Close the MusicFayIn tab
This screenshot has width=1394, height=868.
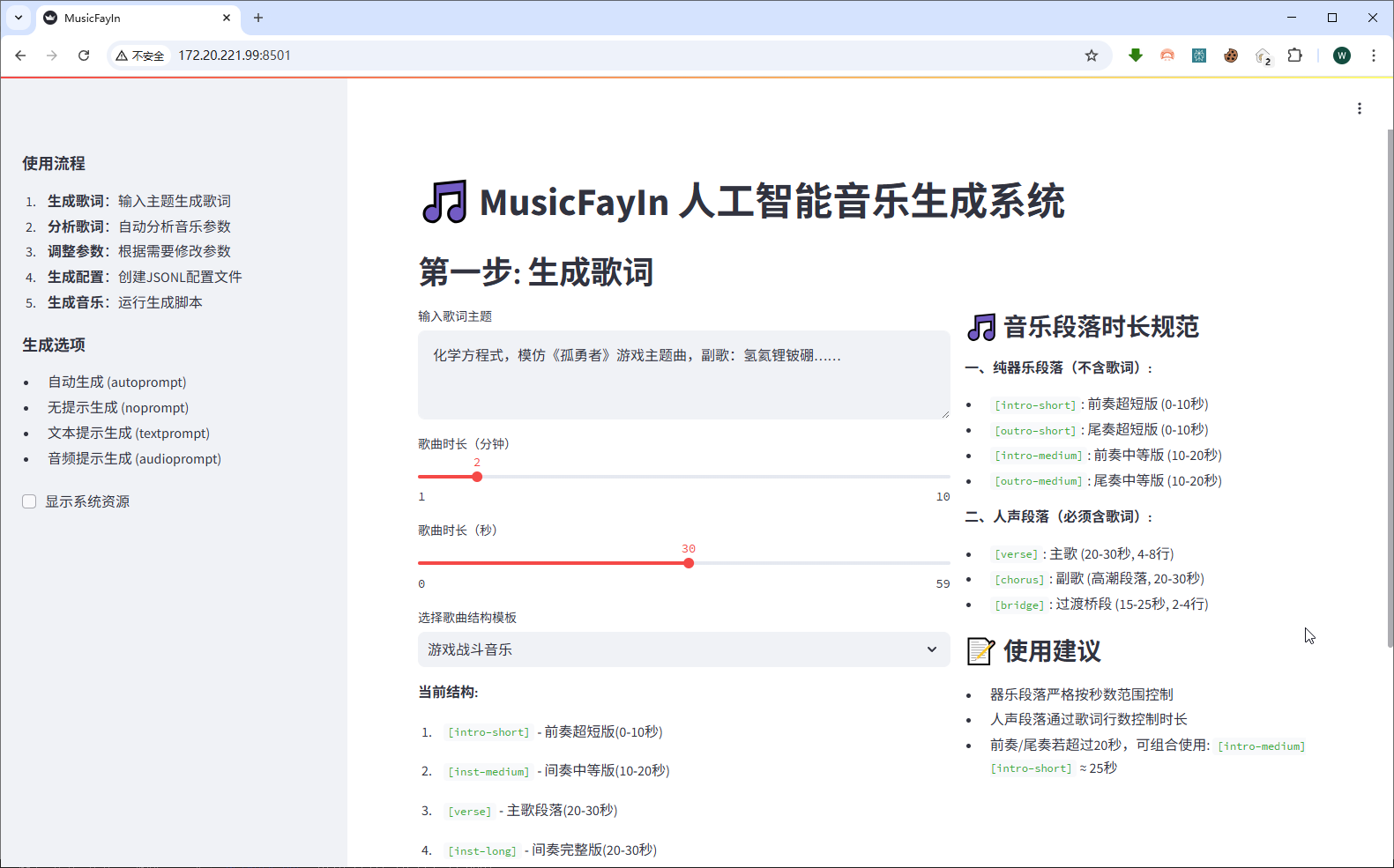tap(227, 18)
